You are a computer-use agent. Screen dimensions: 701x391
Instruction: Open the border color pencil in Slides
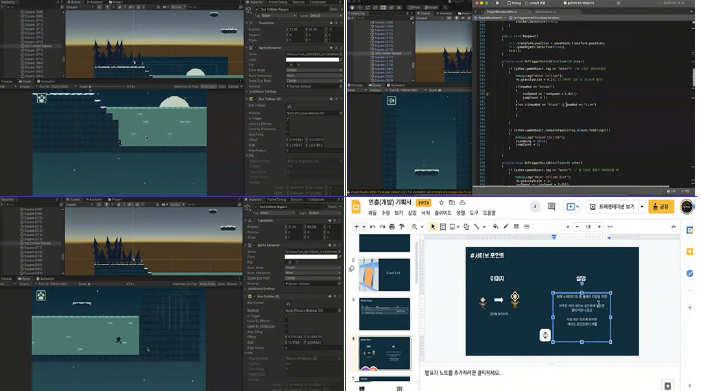tap(506, 227)
